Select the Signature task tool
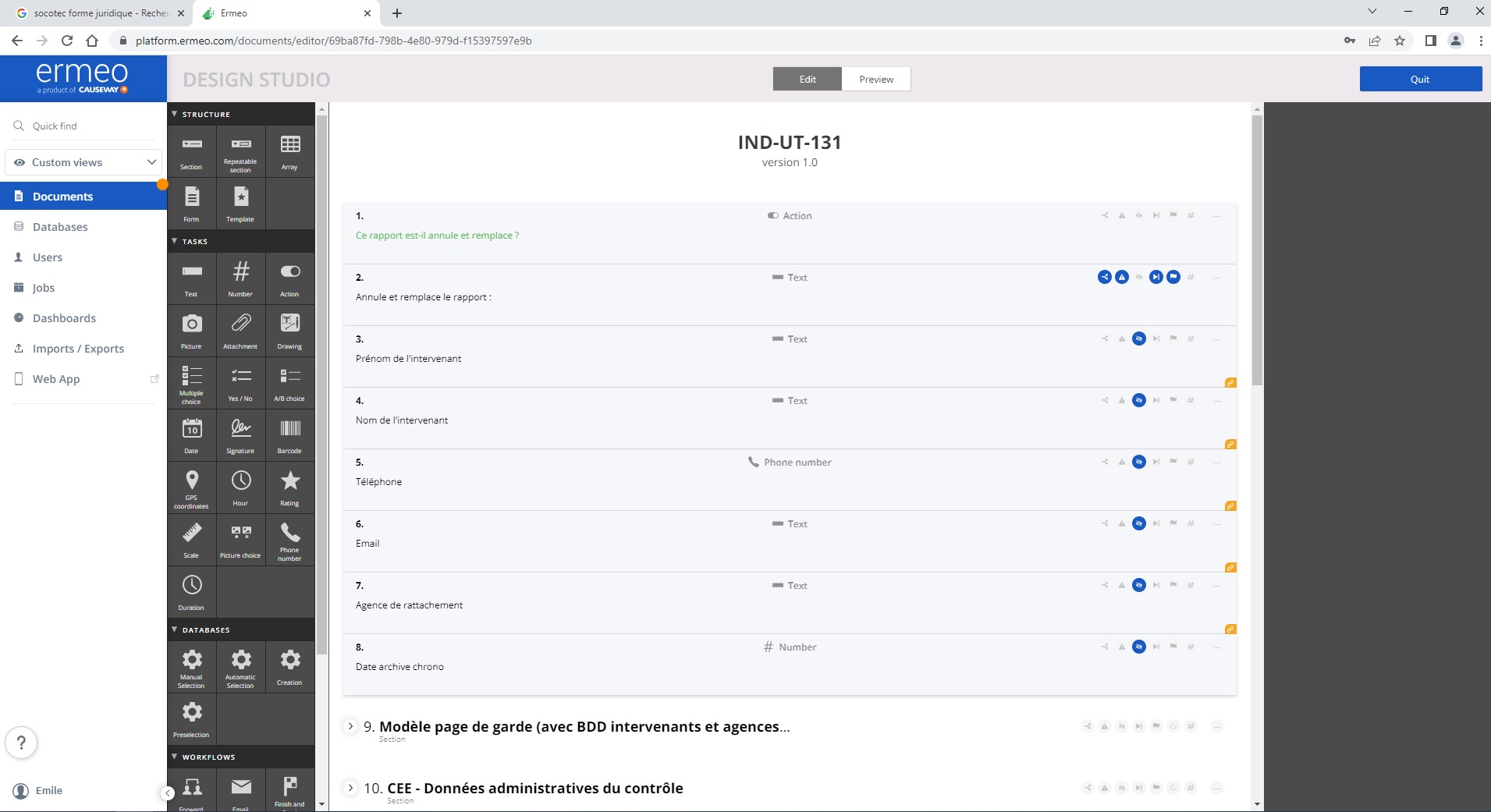 click(240, 435)
